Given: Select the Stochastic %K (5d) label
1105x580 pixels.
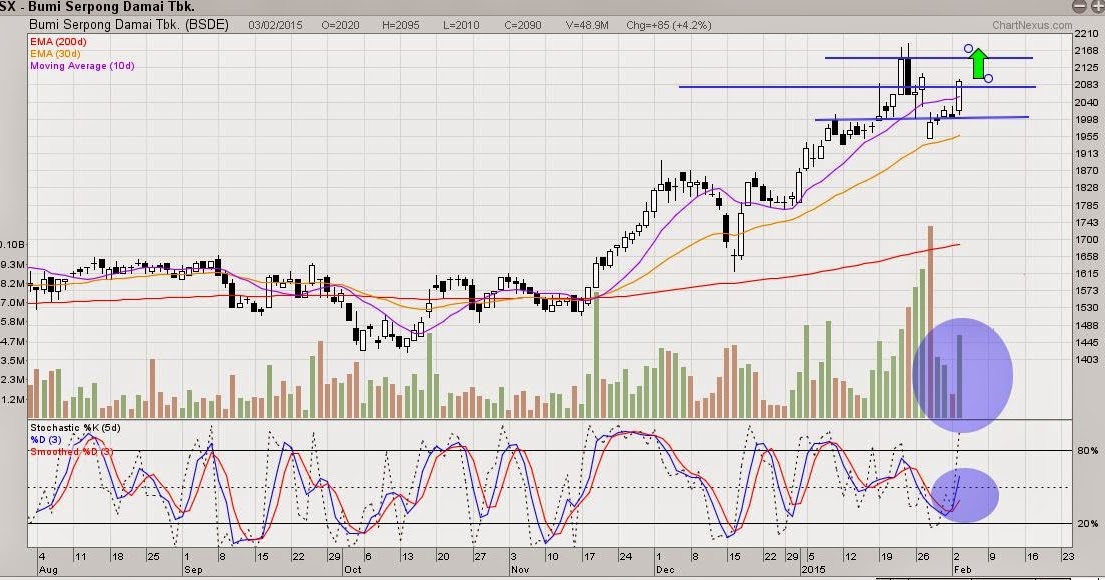Looking at the screenshot, I should 75,428.
